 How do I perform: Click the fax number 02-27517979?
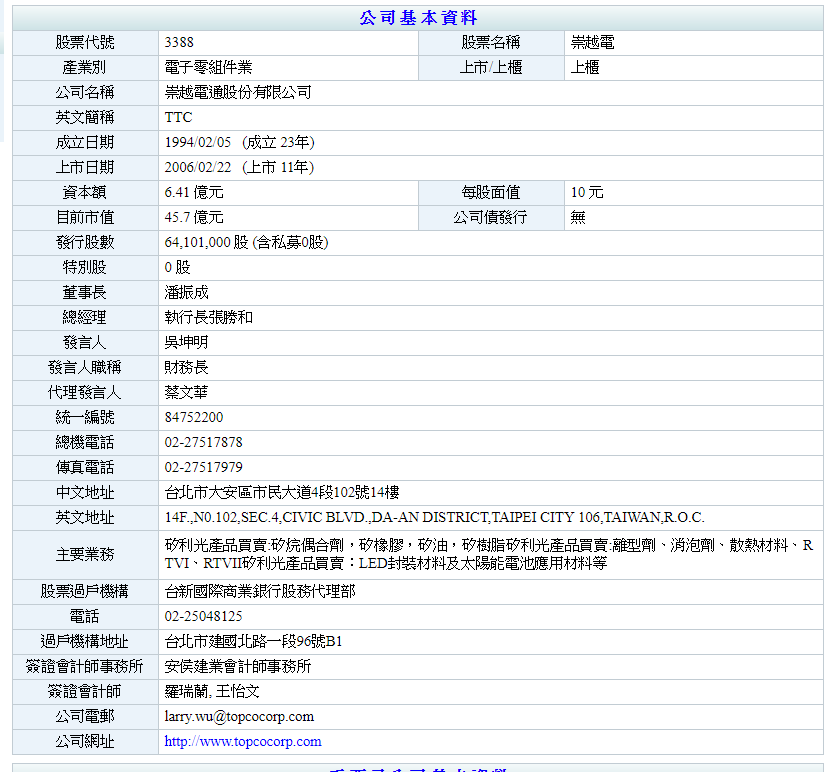204,467
